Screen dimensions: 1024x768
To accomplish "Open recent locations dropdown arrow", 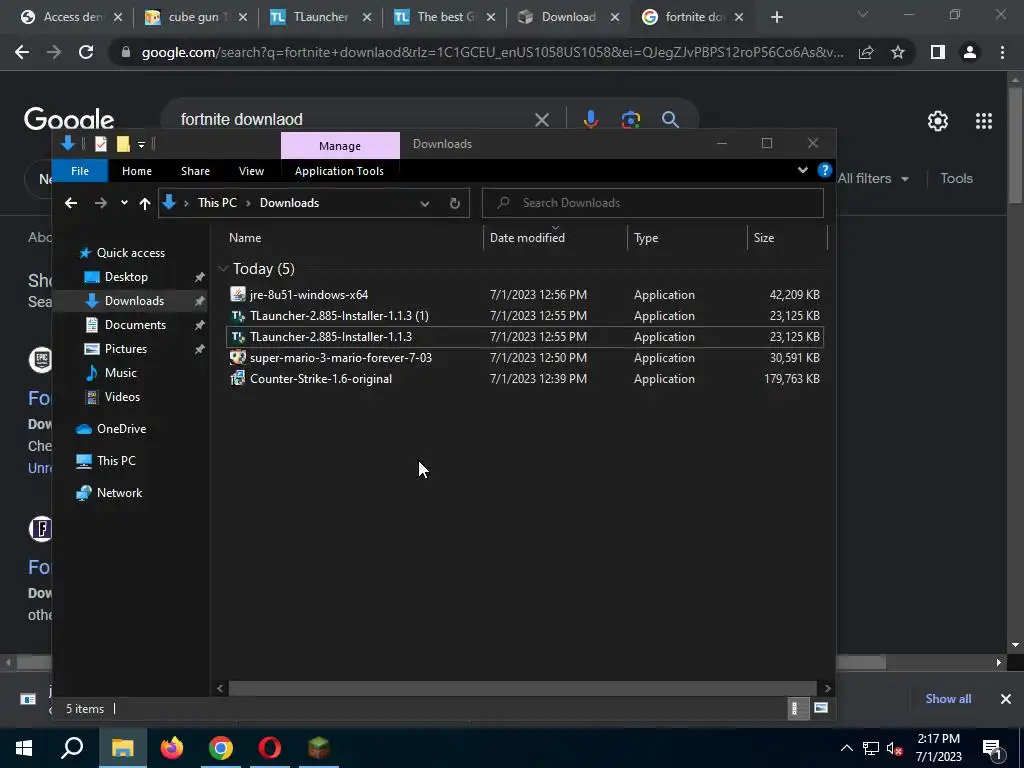I will (x=124, y=203).
